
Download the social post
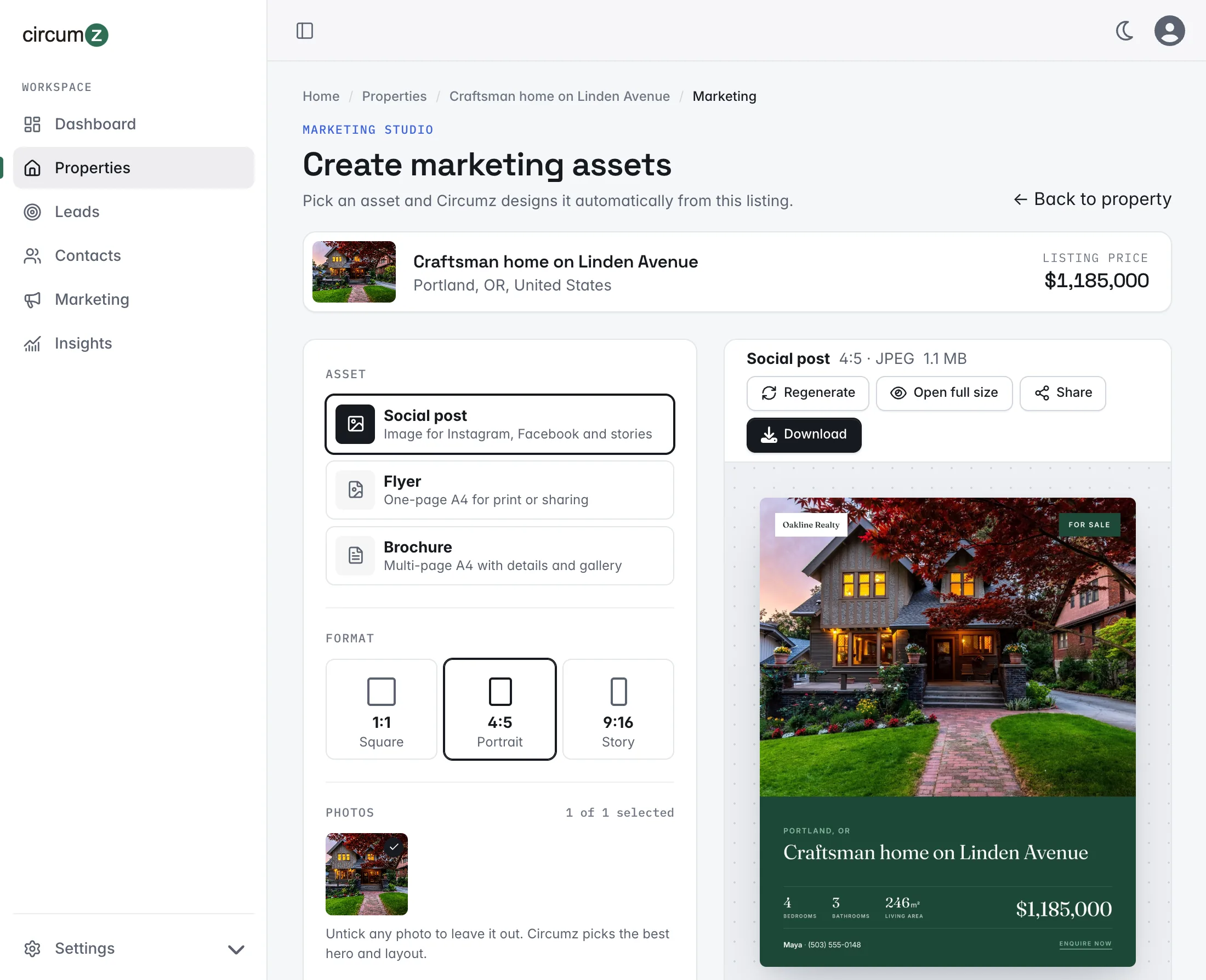(x=804, y=435)
